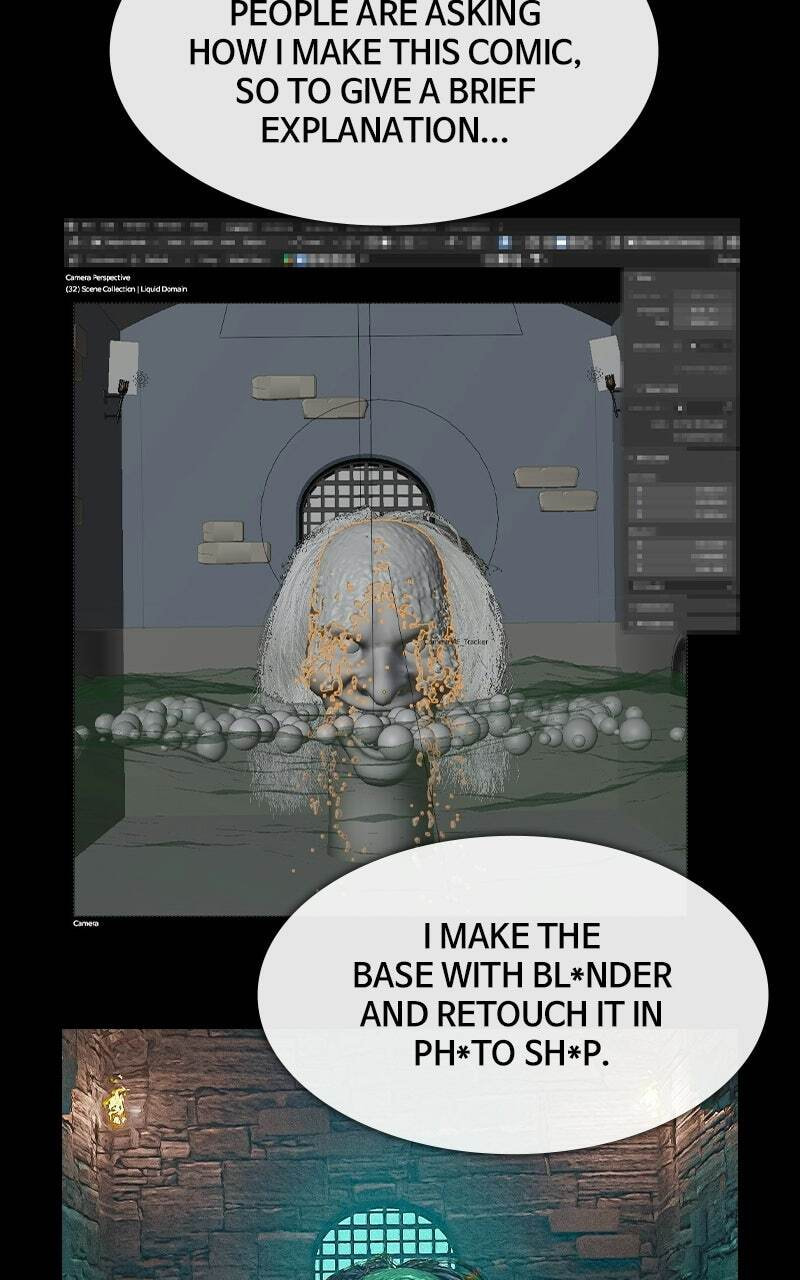The height and width of the screenshot is (1280, 800).
Task: Select the large center floating sphere
Action: point(394,742)
